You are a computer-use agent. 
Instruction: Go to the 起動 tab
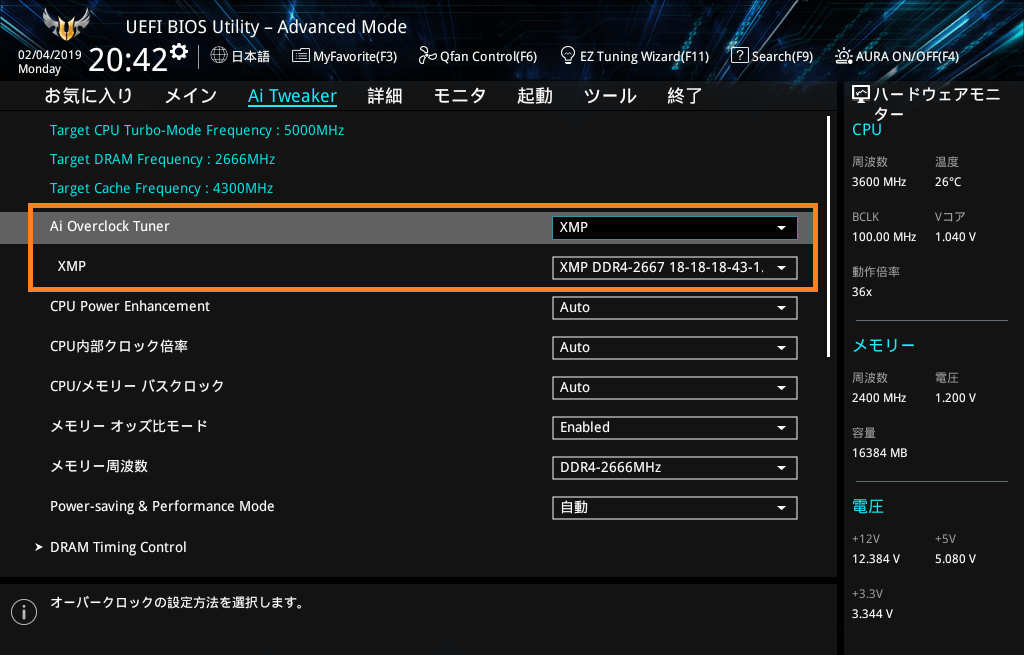[535, 96]
